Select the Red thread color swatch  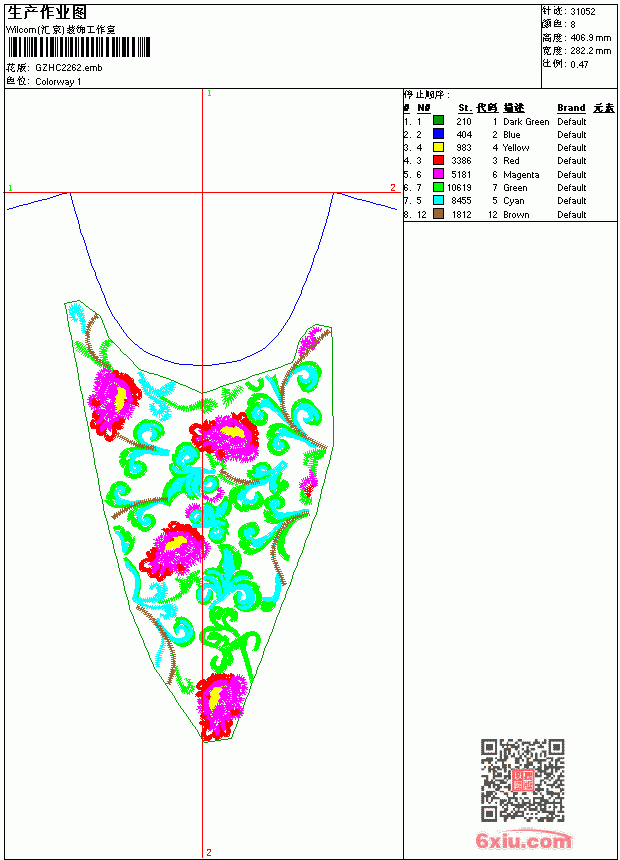coord(438,160)
